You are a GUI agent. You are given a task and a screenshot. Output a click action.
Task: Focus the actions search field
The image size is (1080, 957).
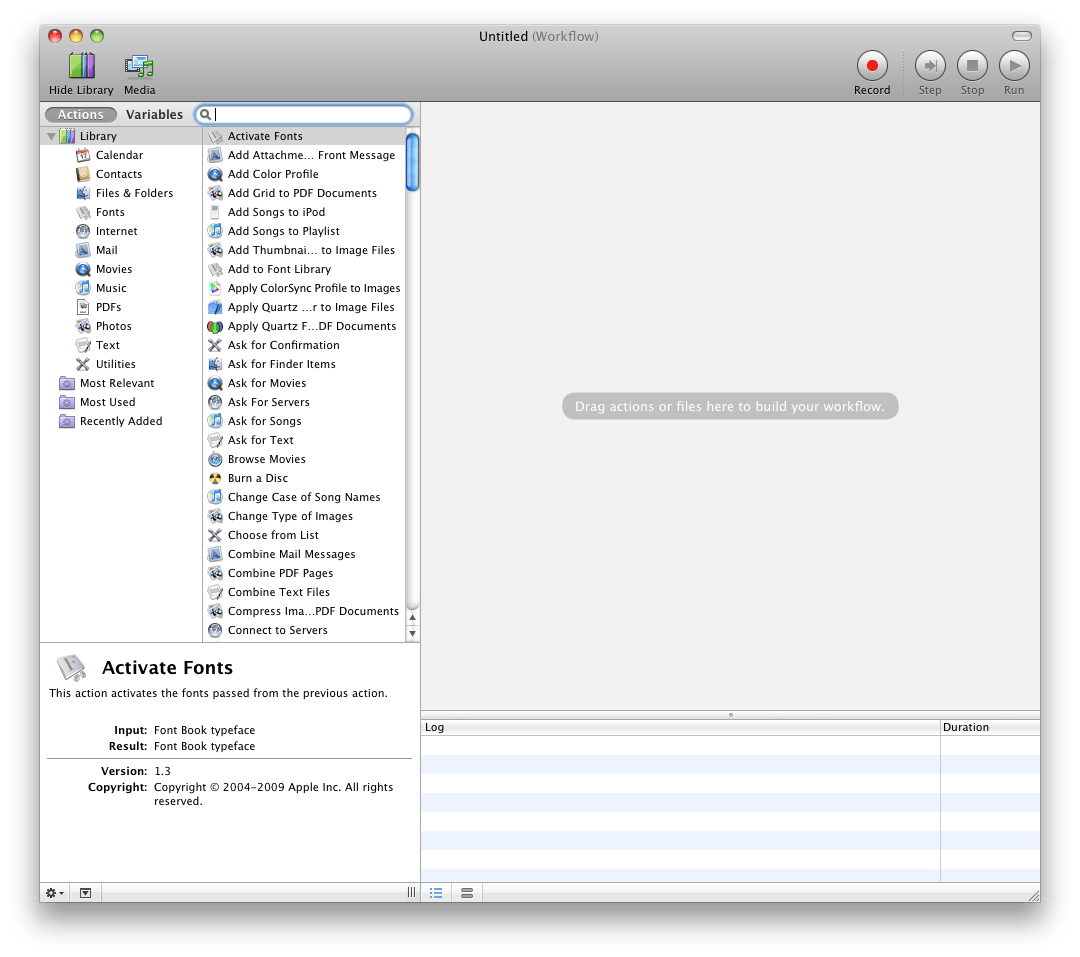[304, 114]
